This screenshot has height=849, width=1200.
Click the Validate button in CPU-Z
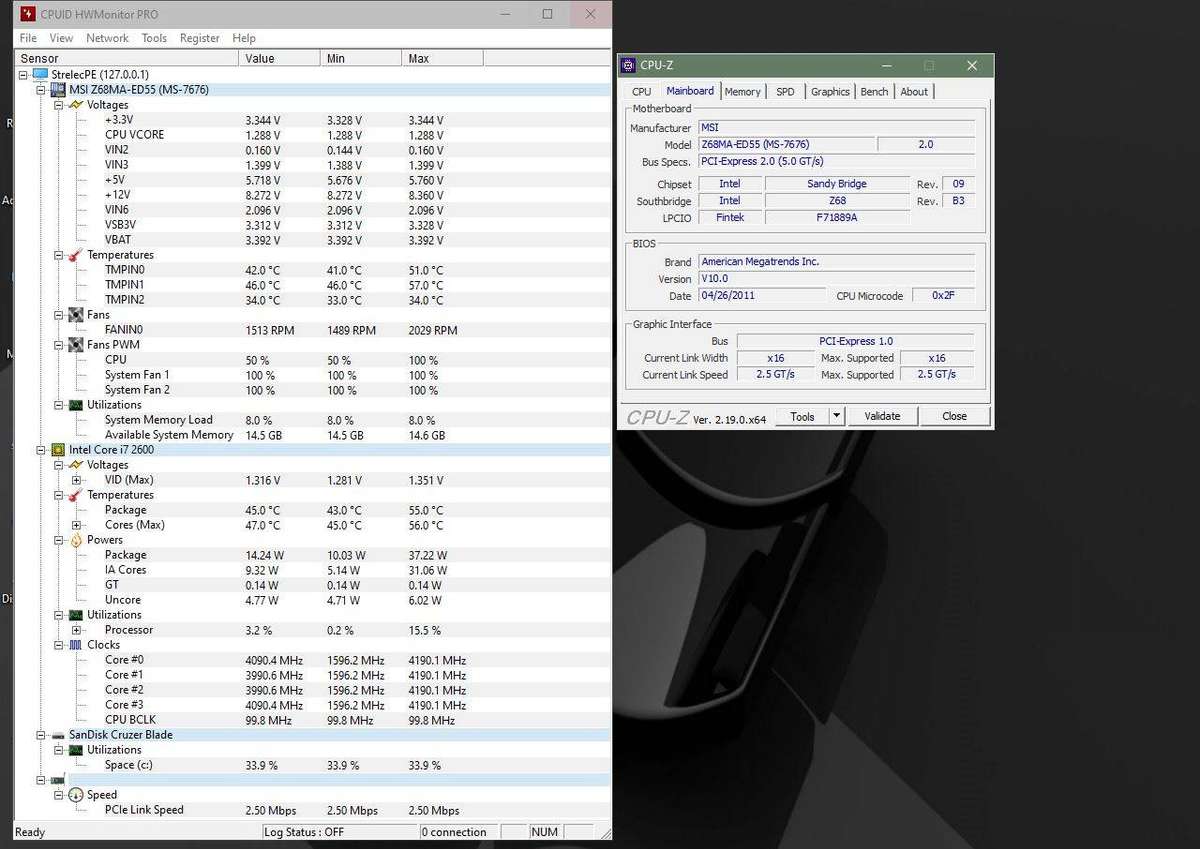[882, 416]
